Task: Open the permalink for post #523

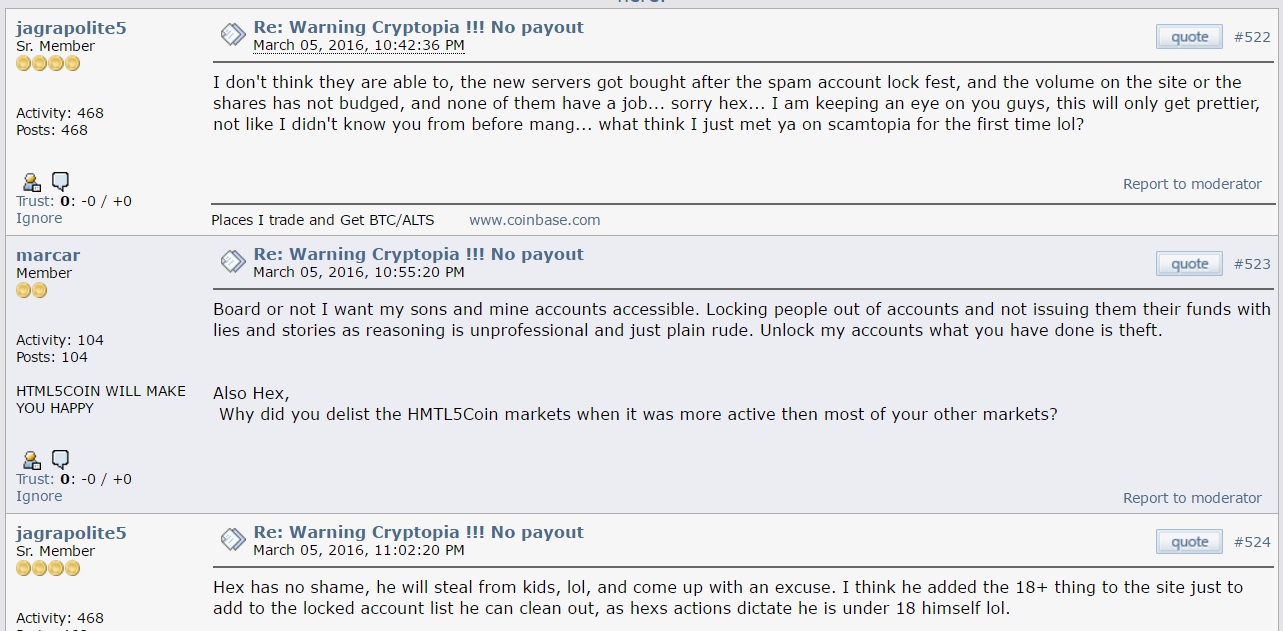Action: pos(1252,264)
